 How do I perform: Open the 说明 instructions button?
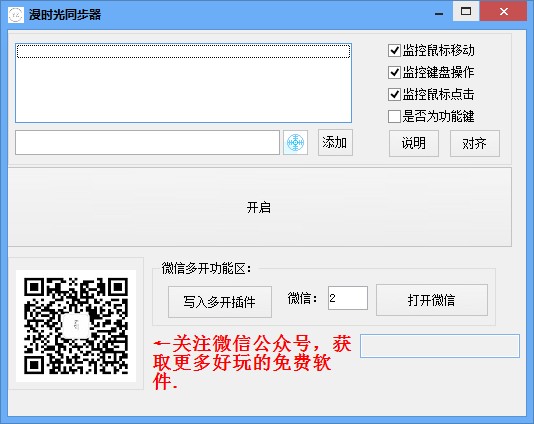point(414,143)
